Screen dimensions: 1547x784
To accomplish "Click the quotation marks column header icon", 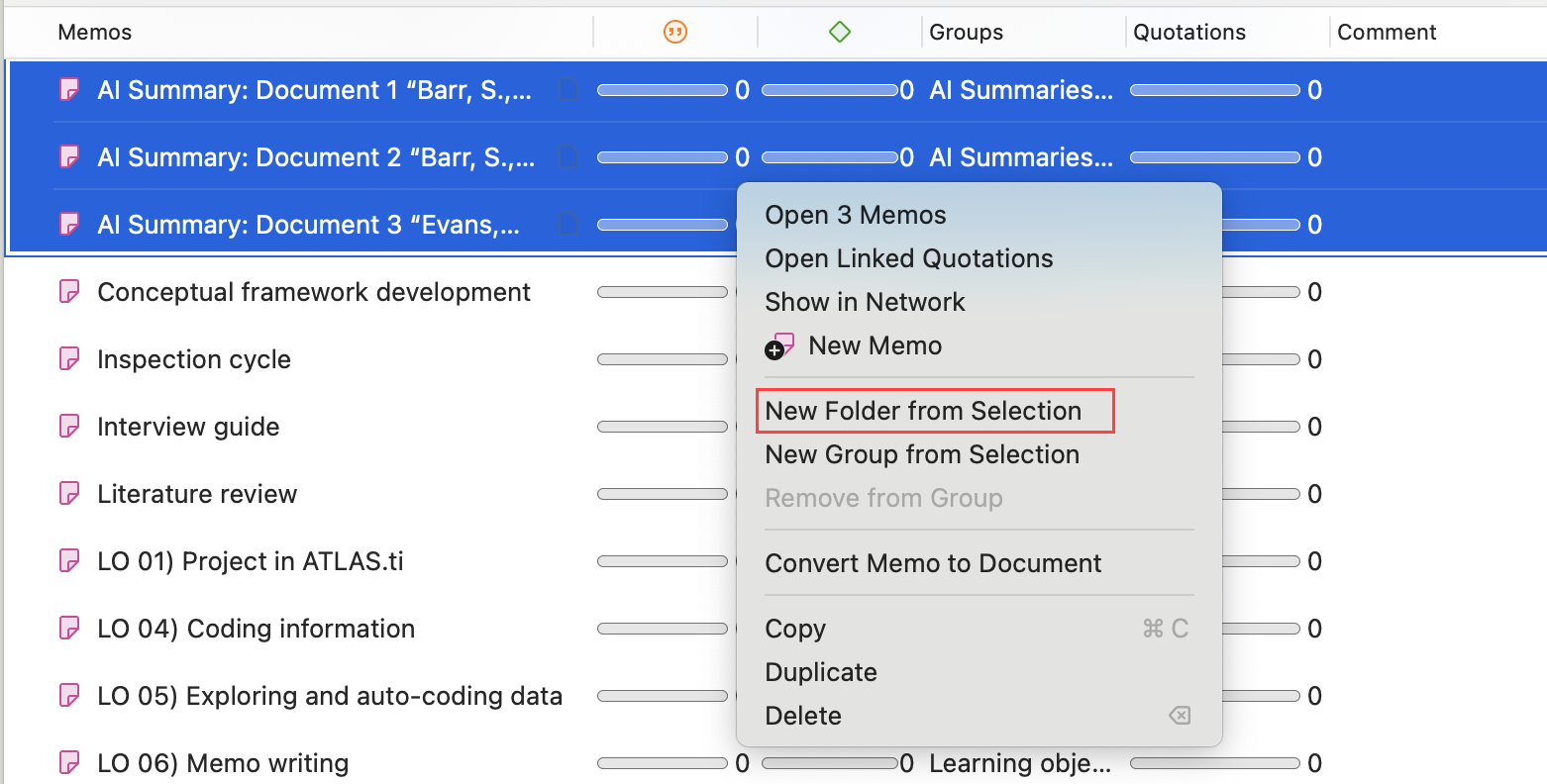I will (674, 33).
